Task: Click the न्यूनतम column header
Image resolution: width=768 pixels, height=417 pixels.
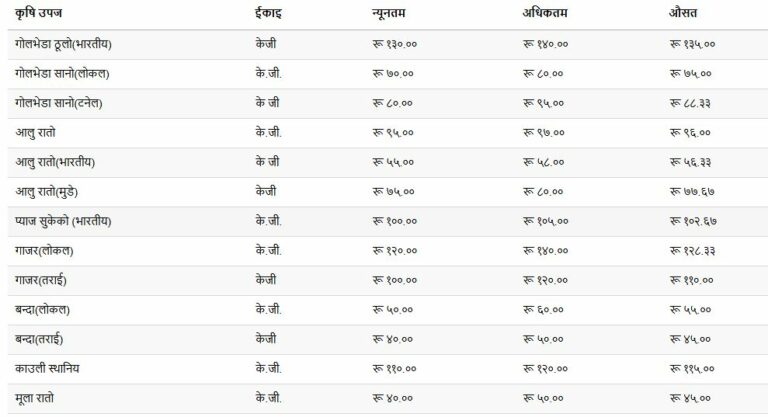Action: tap(389, 13)
